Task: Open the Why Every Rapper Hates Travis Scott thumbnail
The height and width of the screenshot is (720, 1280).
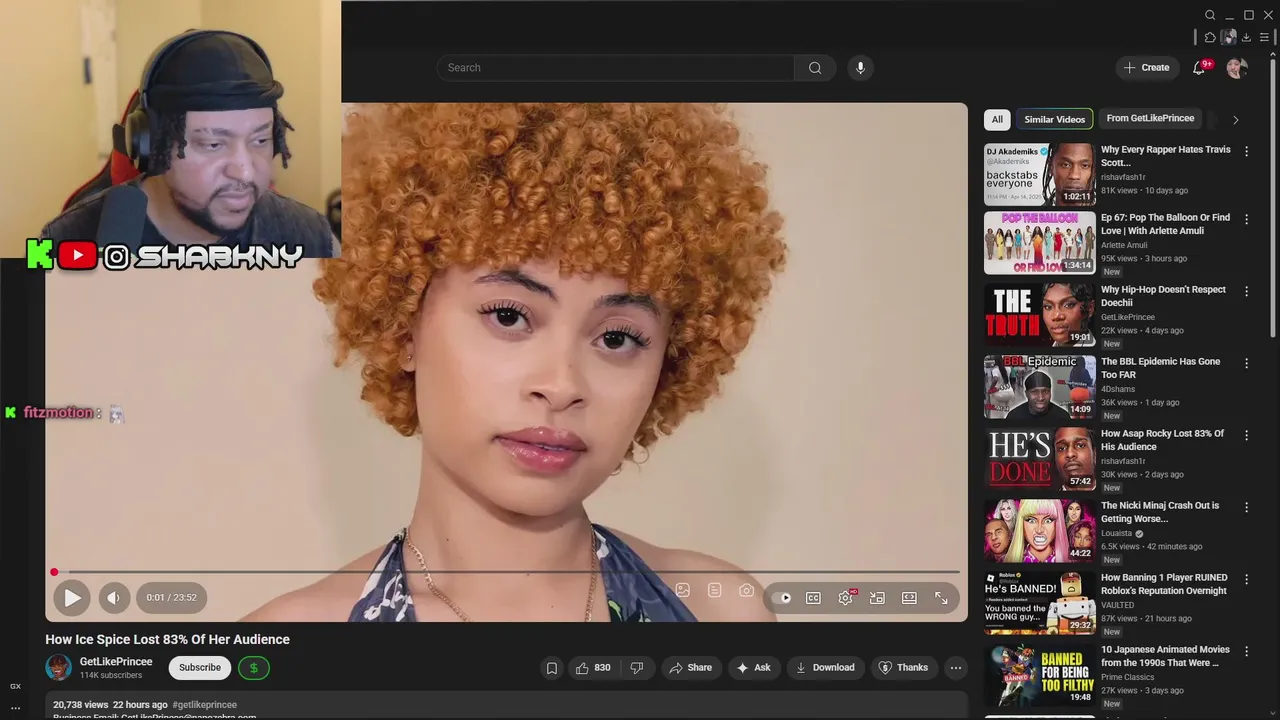Action: (x=1040, y=174)
